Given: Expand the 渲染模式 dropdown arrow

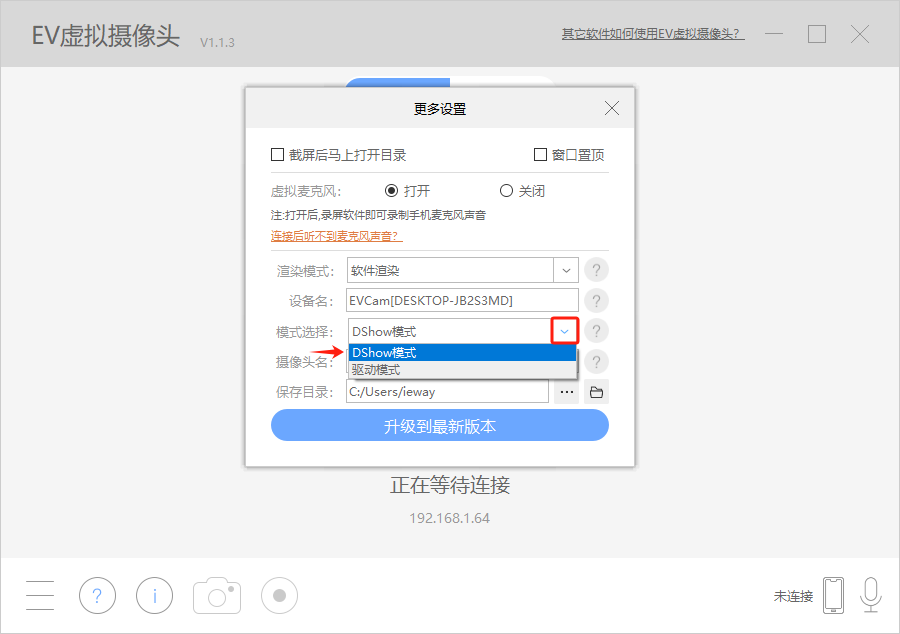Looking at the screenshot, I should pyautogui.click(x=566, y=270).
